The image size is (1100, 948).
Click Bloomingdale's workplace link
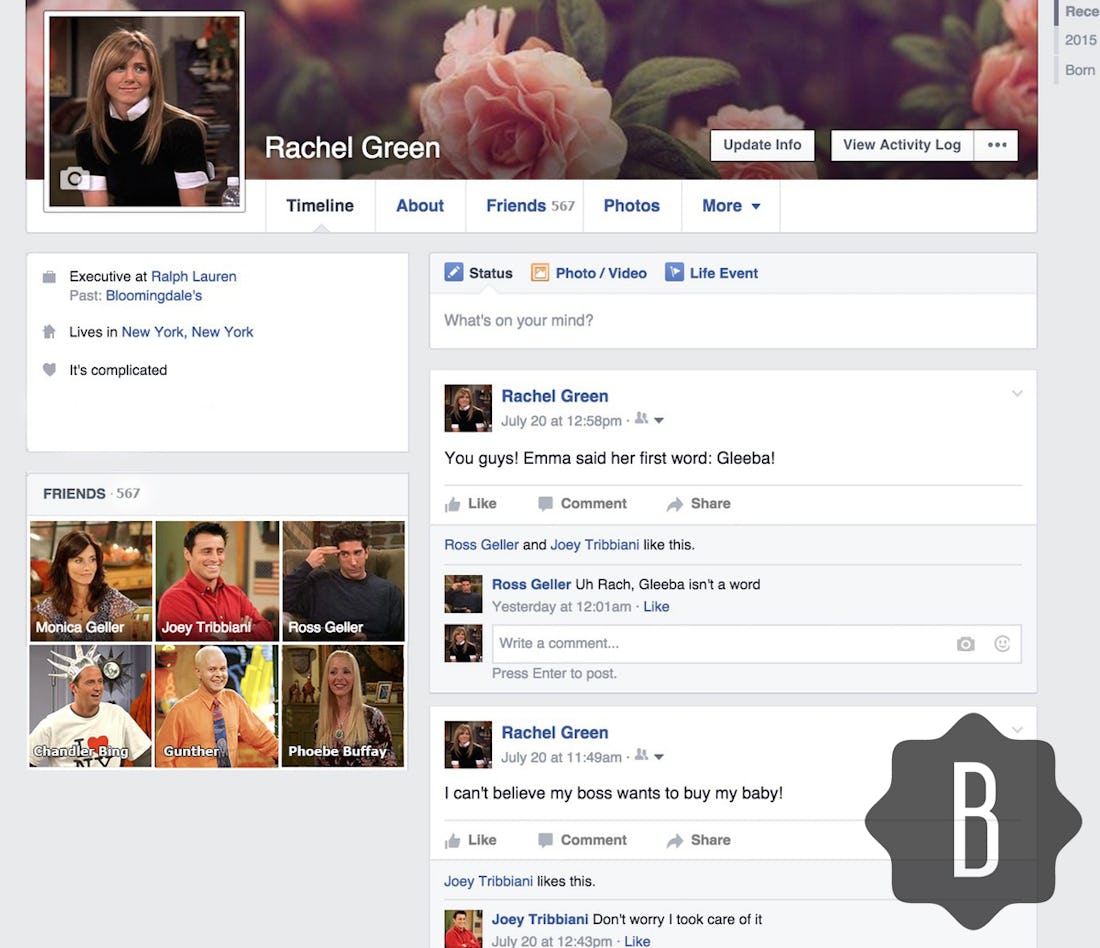click(x=154, y=295)
